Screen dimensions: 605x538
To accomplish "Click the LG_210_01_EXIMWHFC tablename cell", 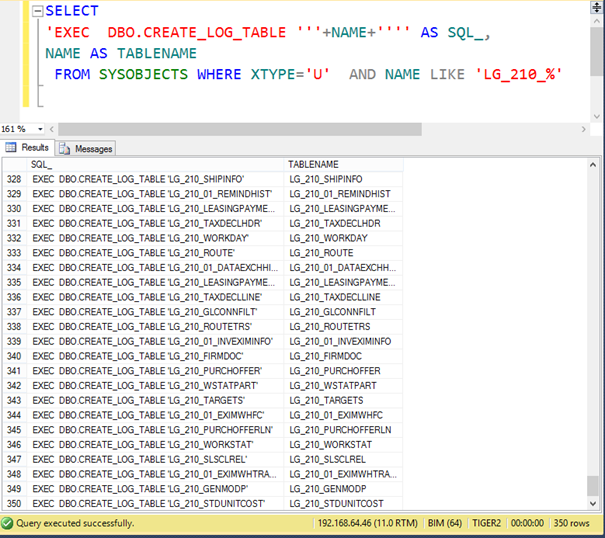I will click(343, 415).
